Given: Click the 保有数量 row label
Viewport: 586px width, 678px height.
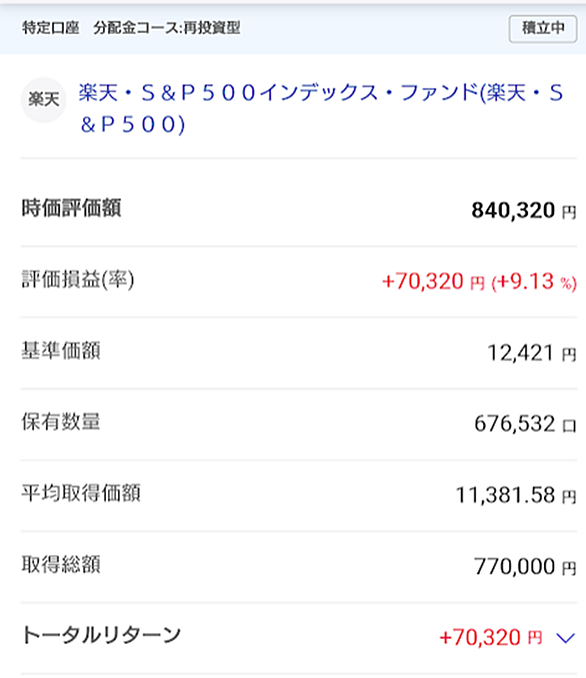Looking at the screenshot, I should pos(61,422).
